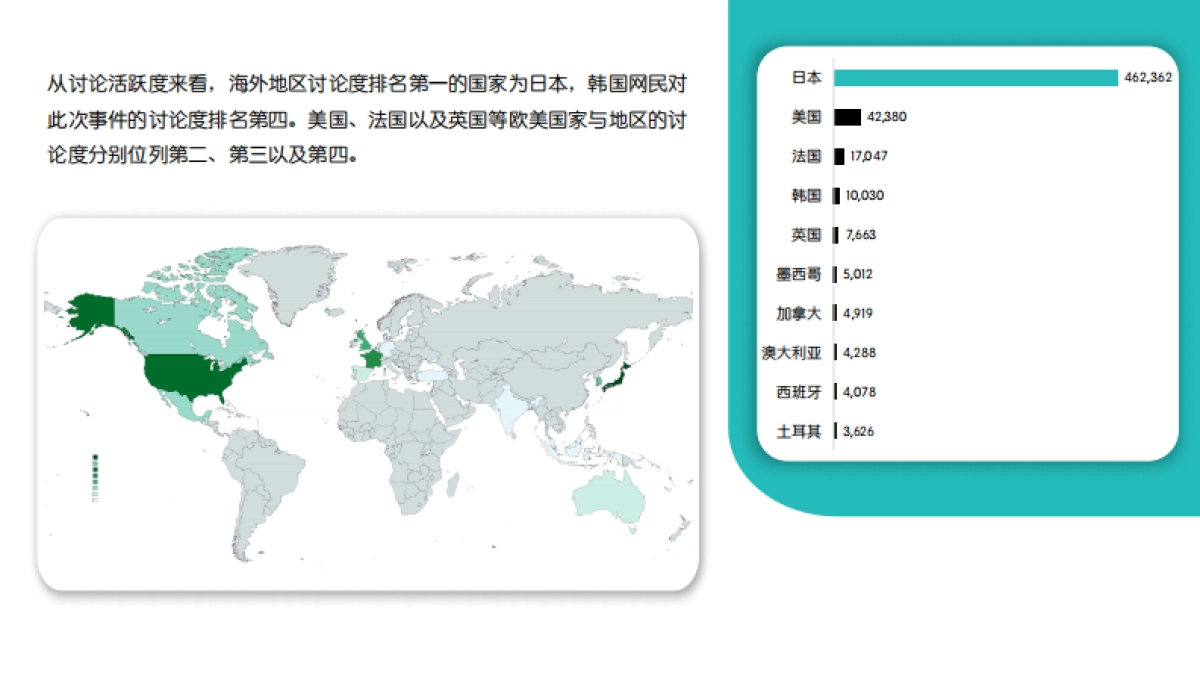Select the 土耳其 bar at the bottom

coord(838,431)
